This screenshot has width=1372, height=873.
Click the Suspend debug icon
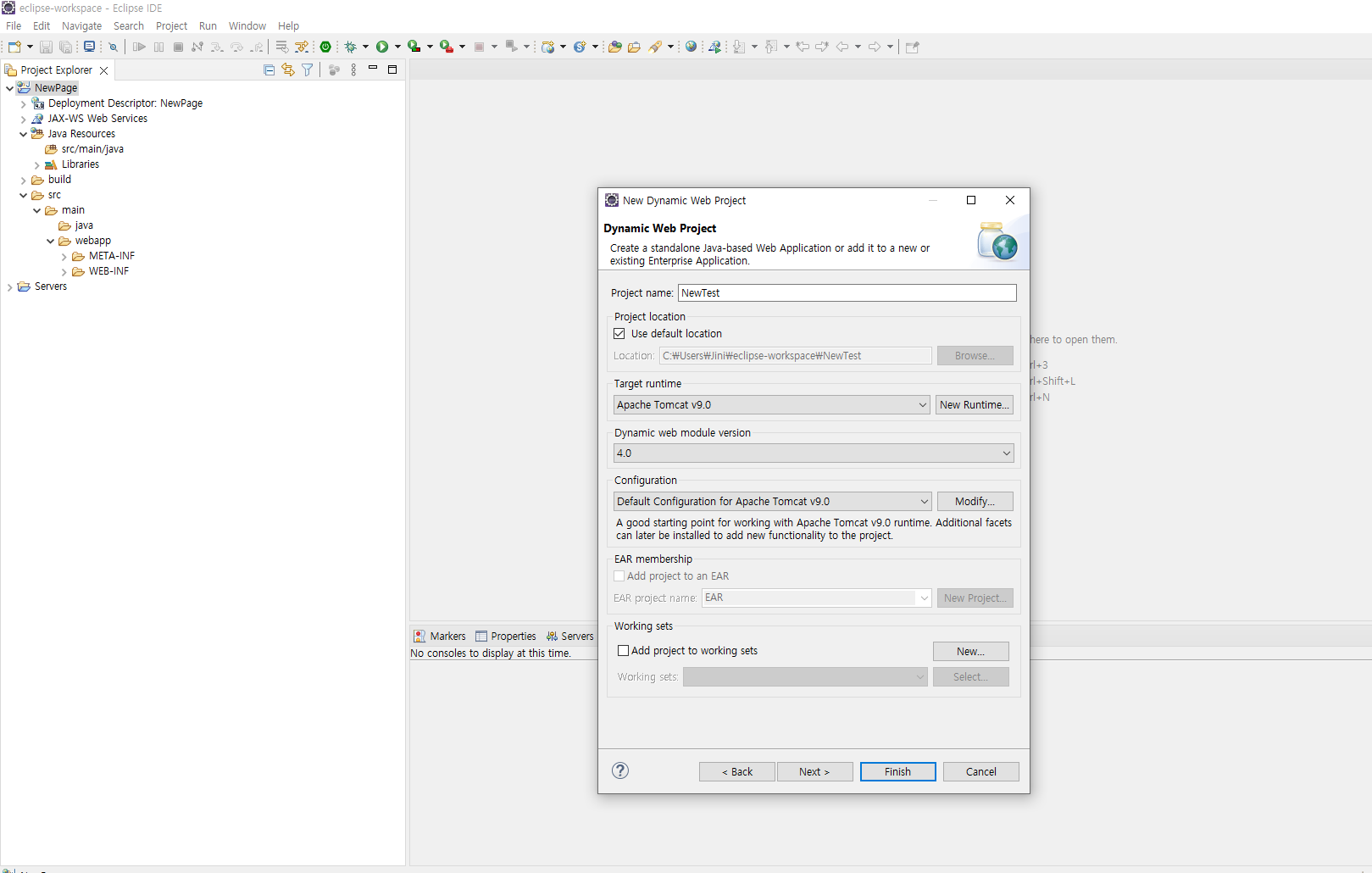coord(158,47)
